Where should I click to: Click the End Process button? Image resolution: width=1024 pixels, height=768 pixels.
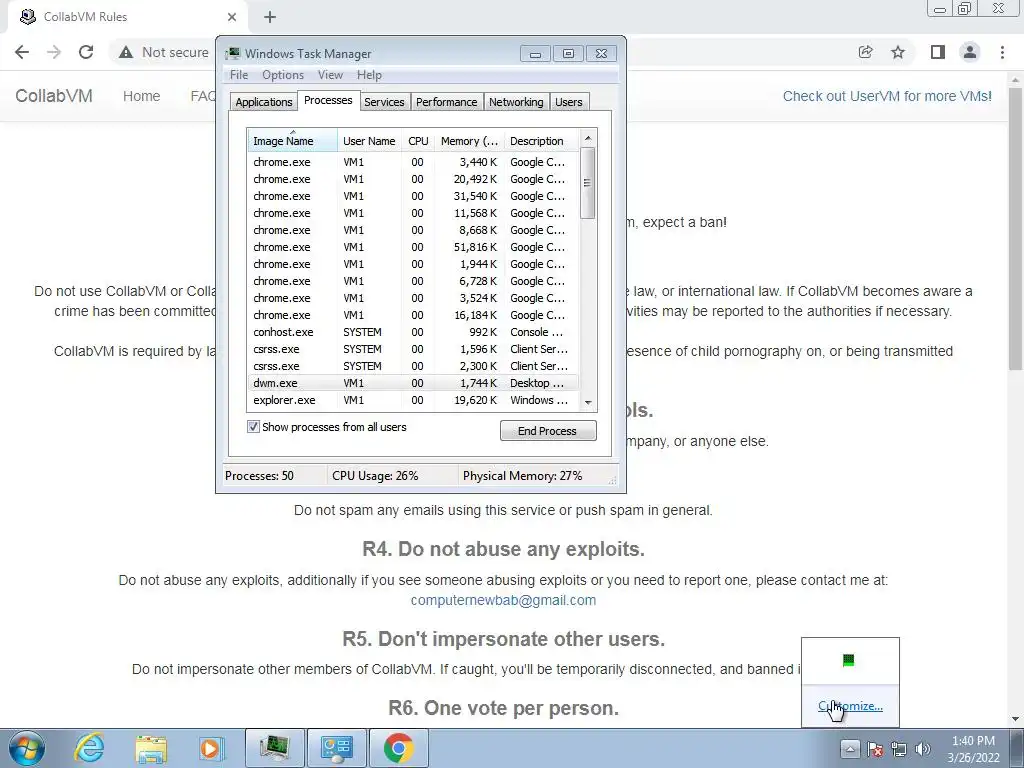point(548,431)
